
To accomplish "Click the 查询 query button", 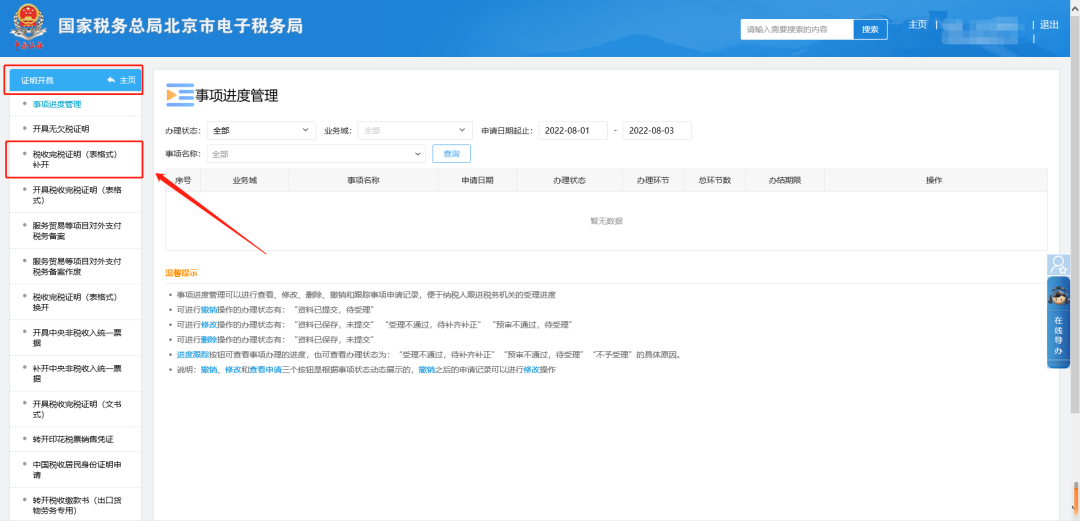I will [451, 154].
